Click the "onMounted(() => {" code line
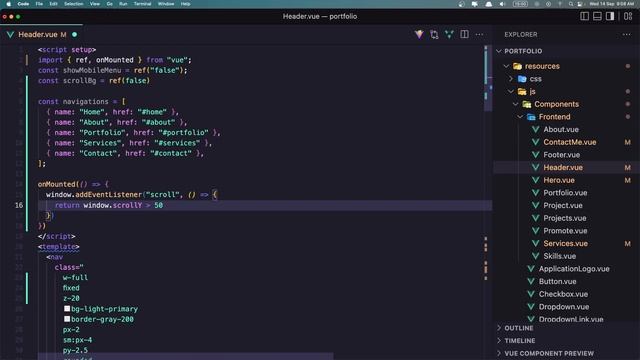The width and height of the screenshot is (640, 360). [x=73, y=184]
